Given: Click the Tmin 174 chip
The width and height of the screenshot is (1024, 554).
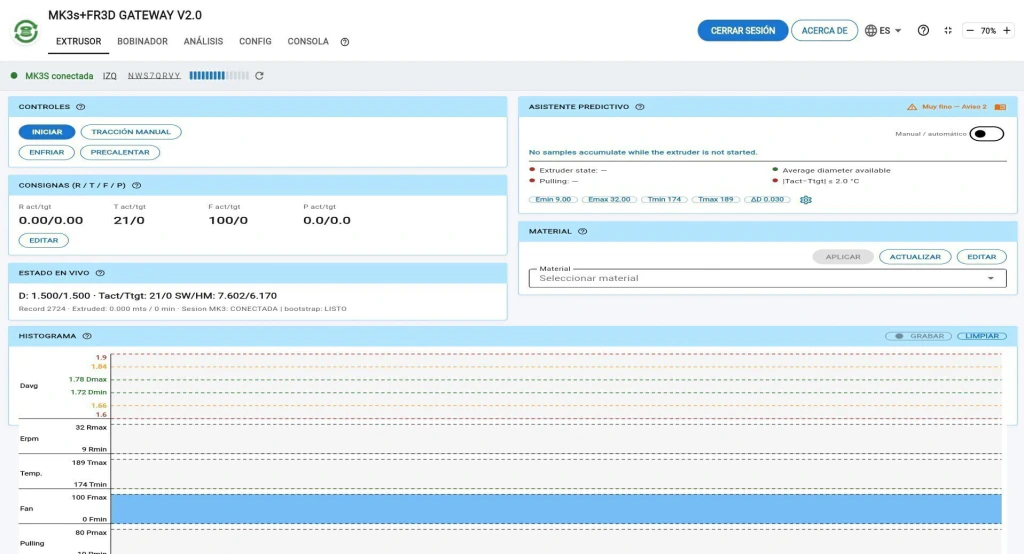Looking at the screenshot, I should tap(664, 199).
